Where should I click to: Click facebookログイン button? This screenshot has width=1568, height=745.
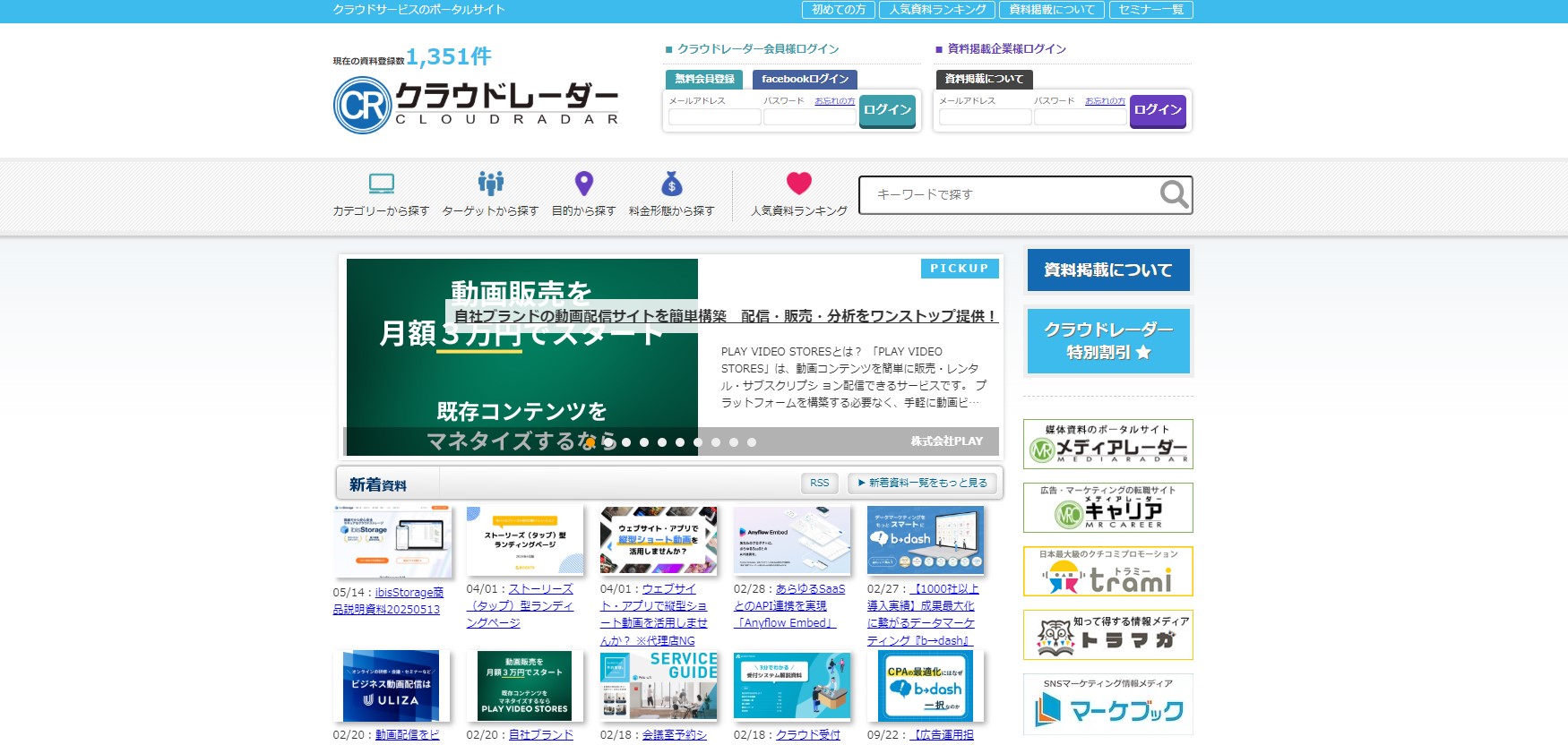[805, 79]
